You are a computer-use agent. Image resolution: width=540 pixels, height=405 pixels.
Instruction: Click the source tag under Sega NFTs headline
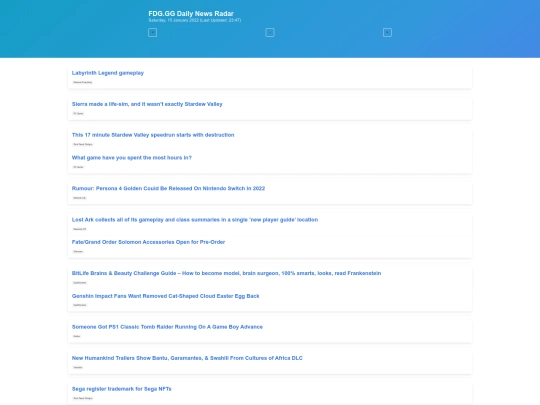coord(83,398)
